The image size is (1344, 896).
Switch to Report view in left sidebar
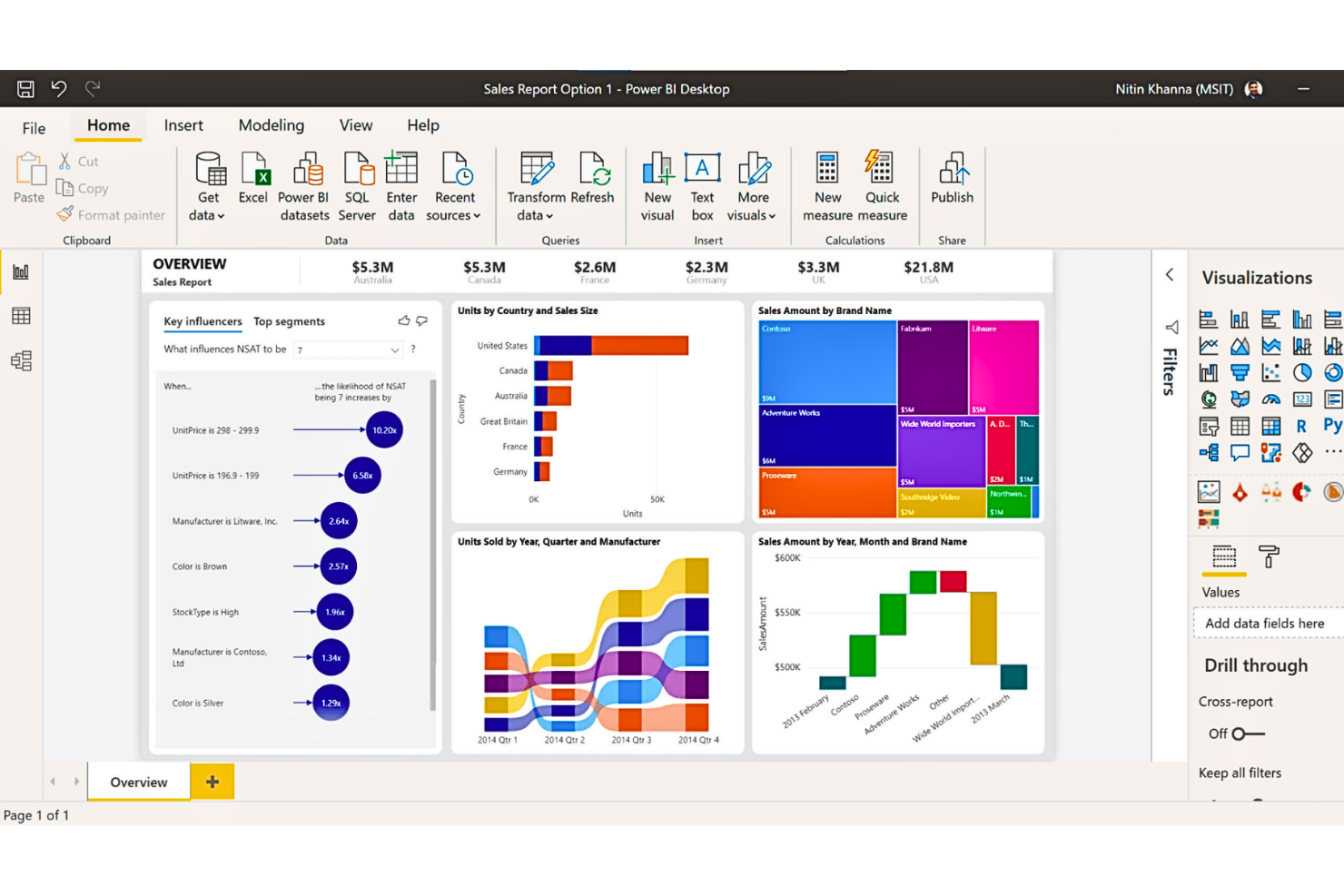coord(21,271)
